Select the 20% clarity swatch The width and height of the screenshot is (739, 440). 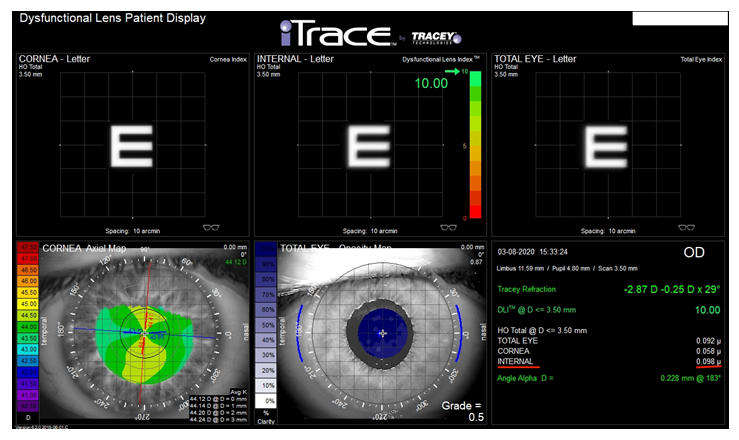pyautogui.click(x=266, y=370)
